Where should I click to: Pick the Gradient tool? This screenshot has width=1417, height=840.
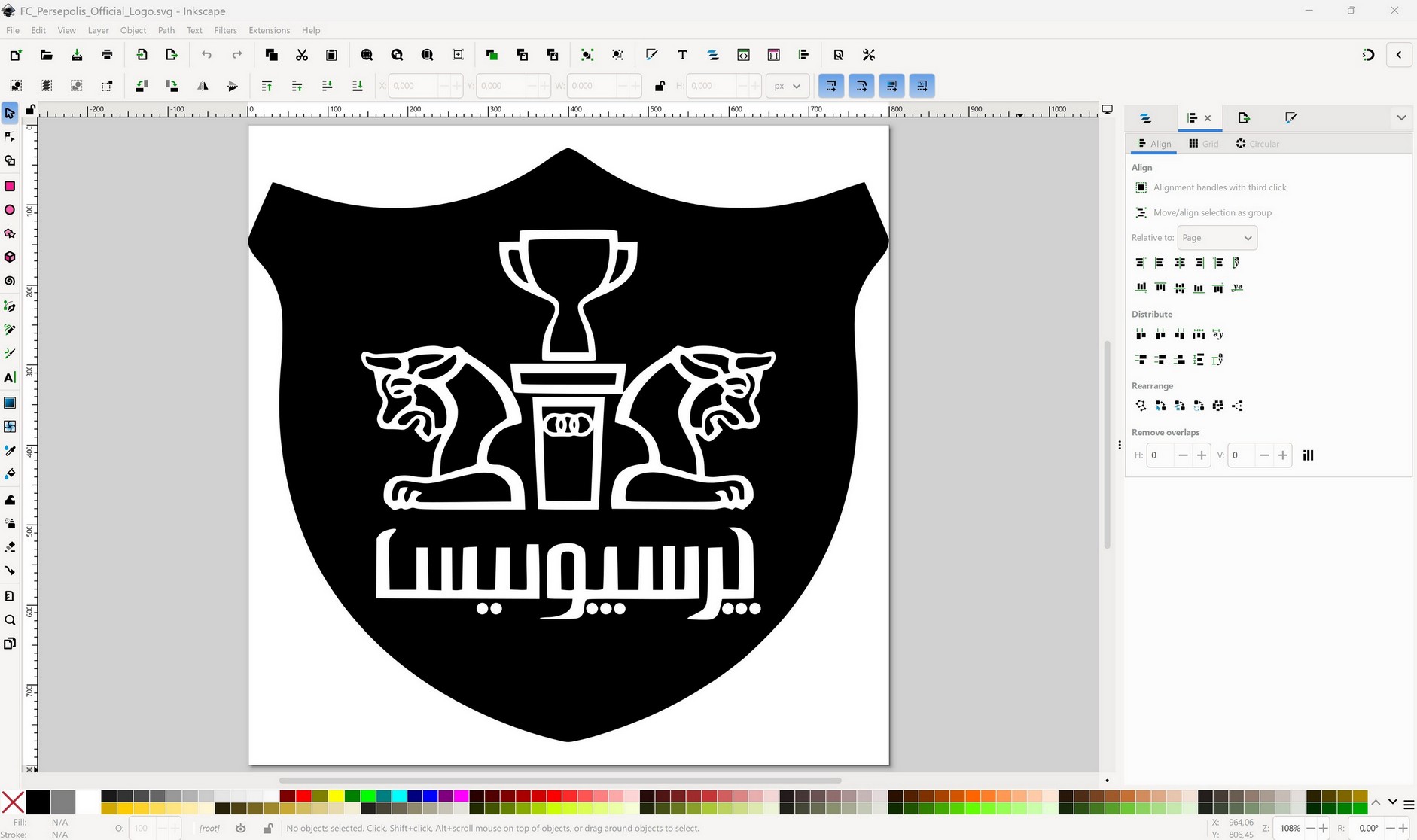(10, 403)
